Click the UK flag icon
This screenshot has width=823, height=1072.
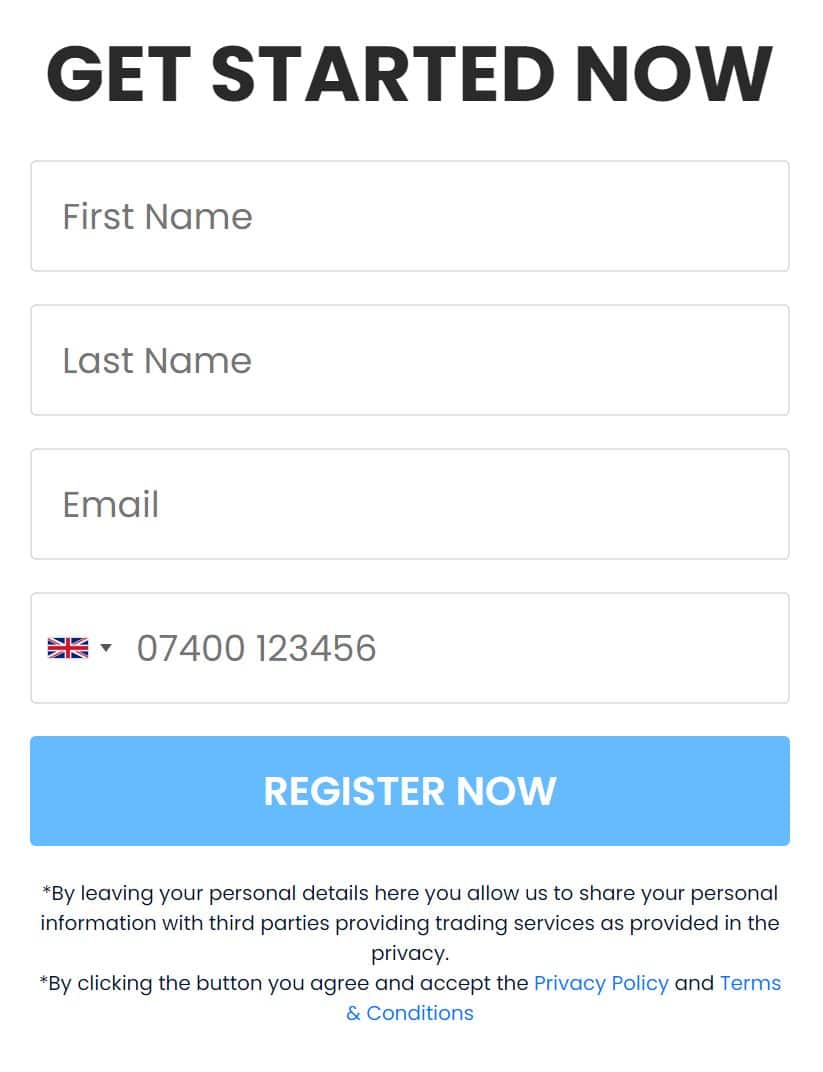68,647
